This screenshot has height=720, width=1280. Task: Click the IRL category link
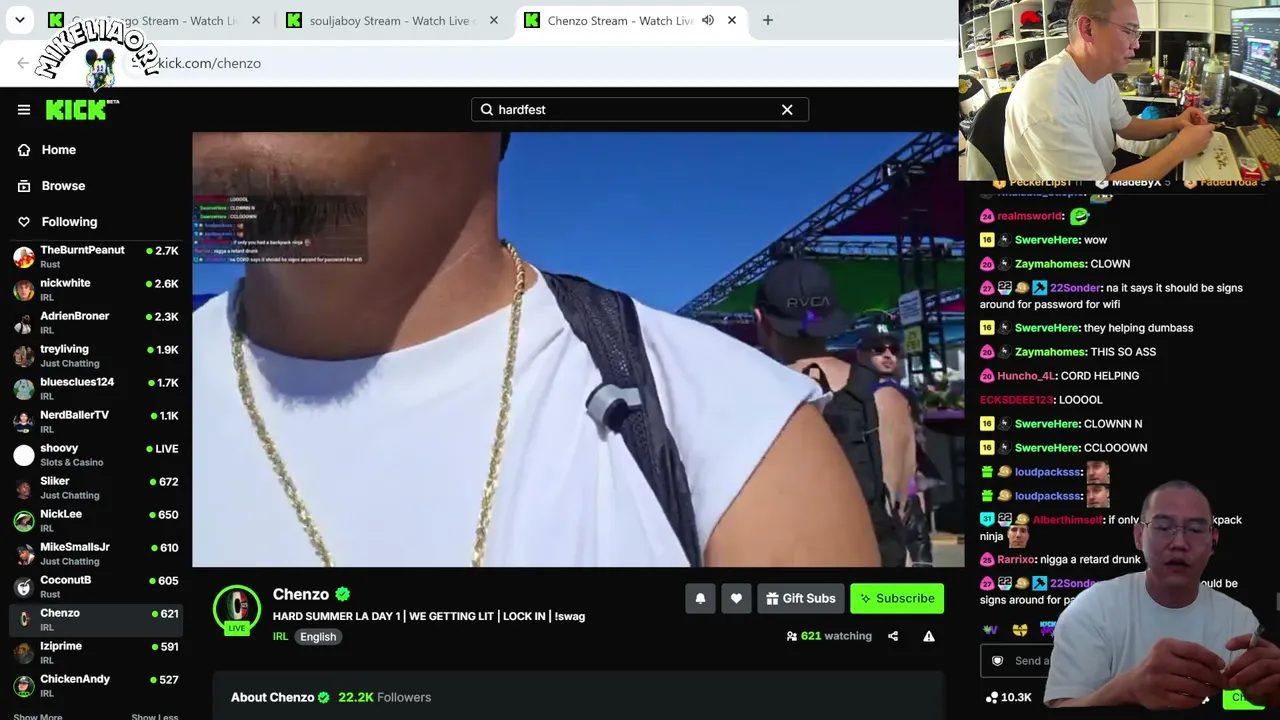click(281, 637)
